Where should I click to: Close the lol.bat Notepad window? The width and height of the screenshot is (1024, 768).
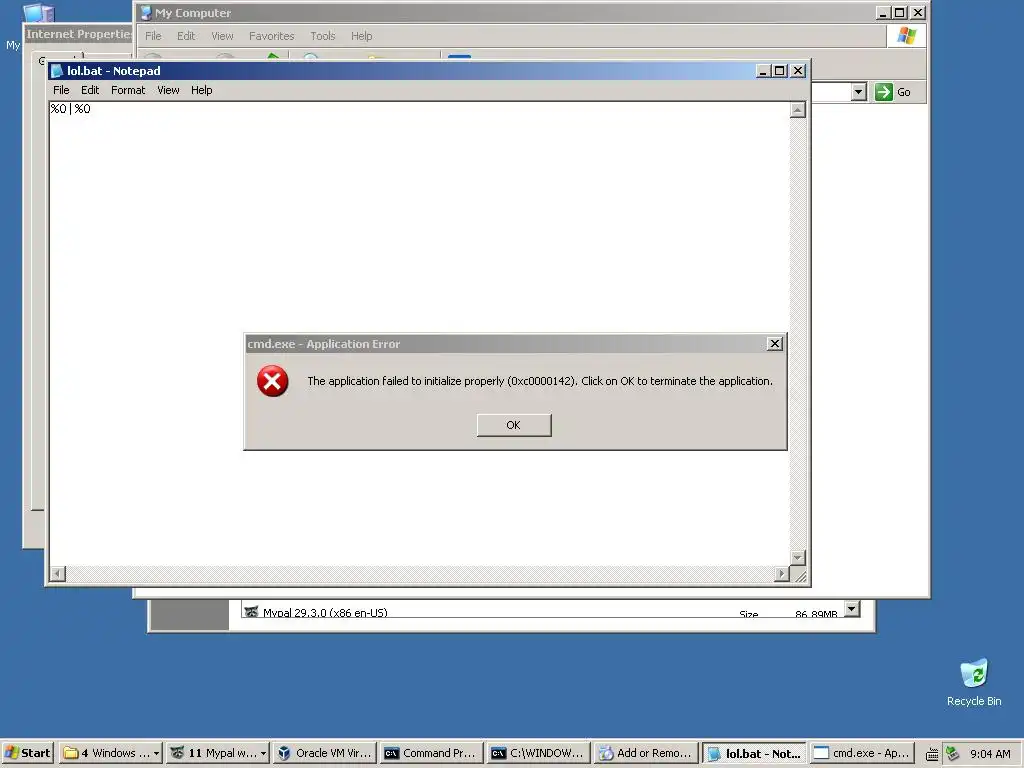coord(798,71)
